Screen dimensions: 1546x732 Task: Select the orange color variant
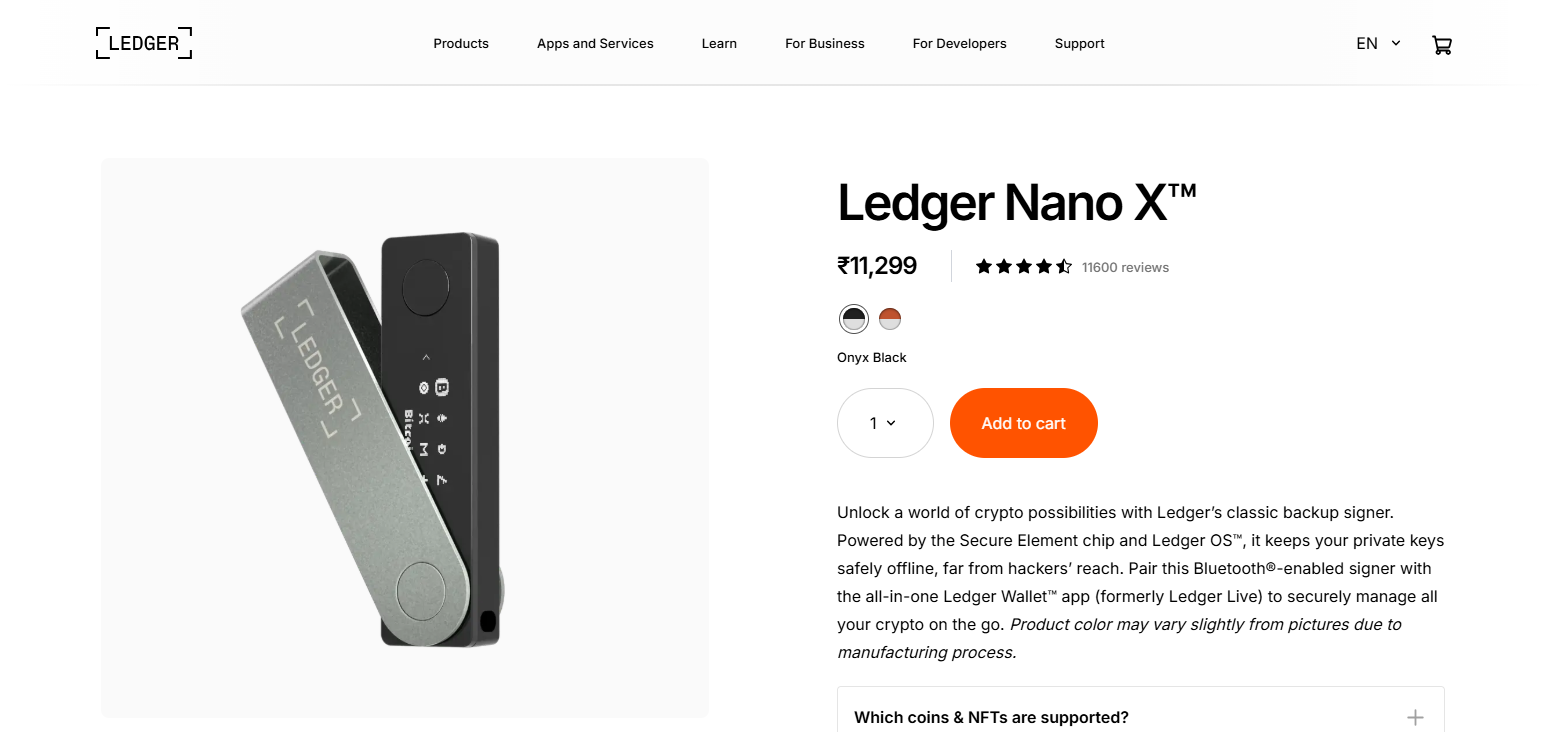pyautogui.click(x=890, y=318)
